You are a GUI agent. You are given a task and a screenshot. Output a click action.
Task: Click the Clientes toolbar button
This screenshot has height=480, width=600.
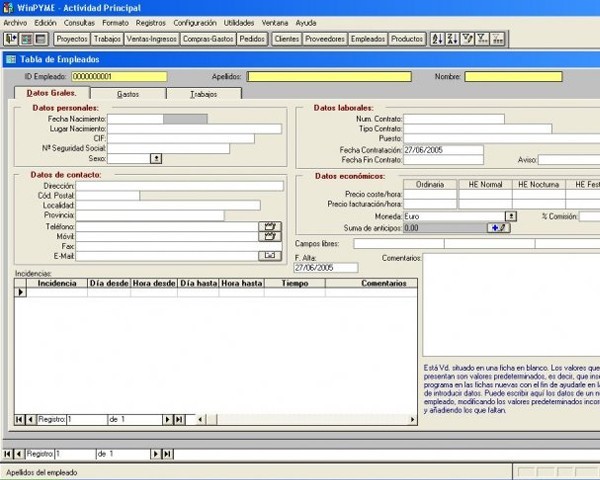[287, 39]
